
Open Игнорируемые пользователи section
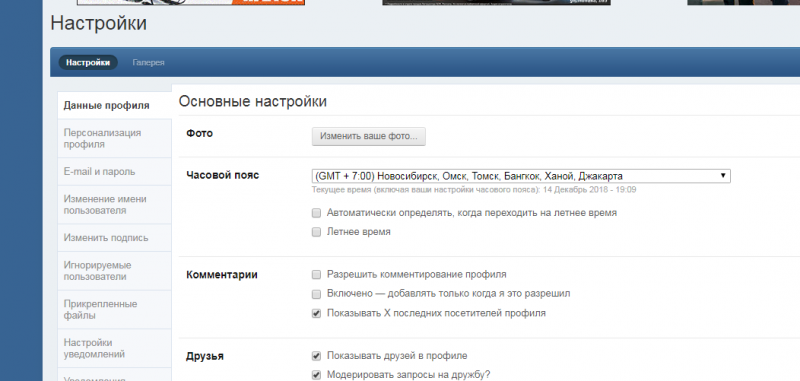[114, 271]
